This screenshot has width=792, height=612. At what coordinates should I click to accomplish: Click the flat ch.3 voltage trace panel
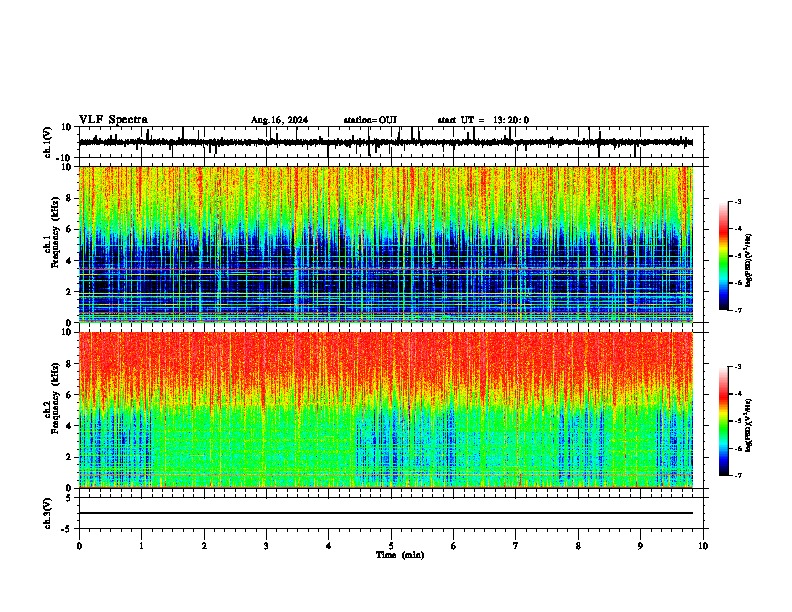(393, 513)
